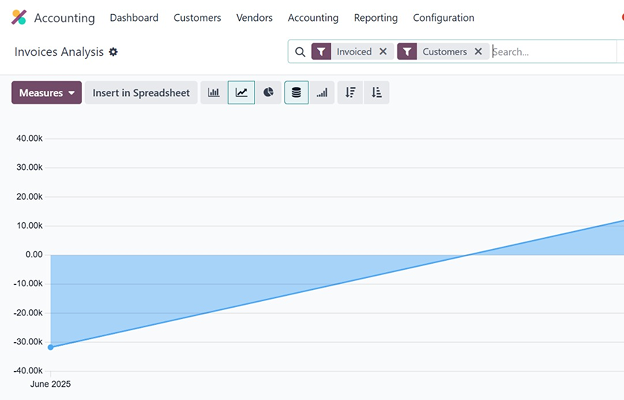
Task: Open the Reporting menu
Action: coord(375,18)
